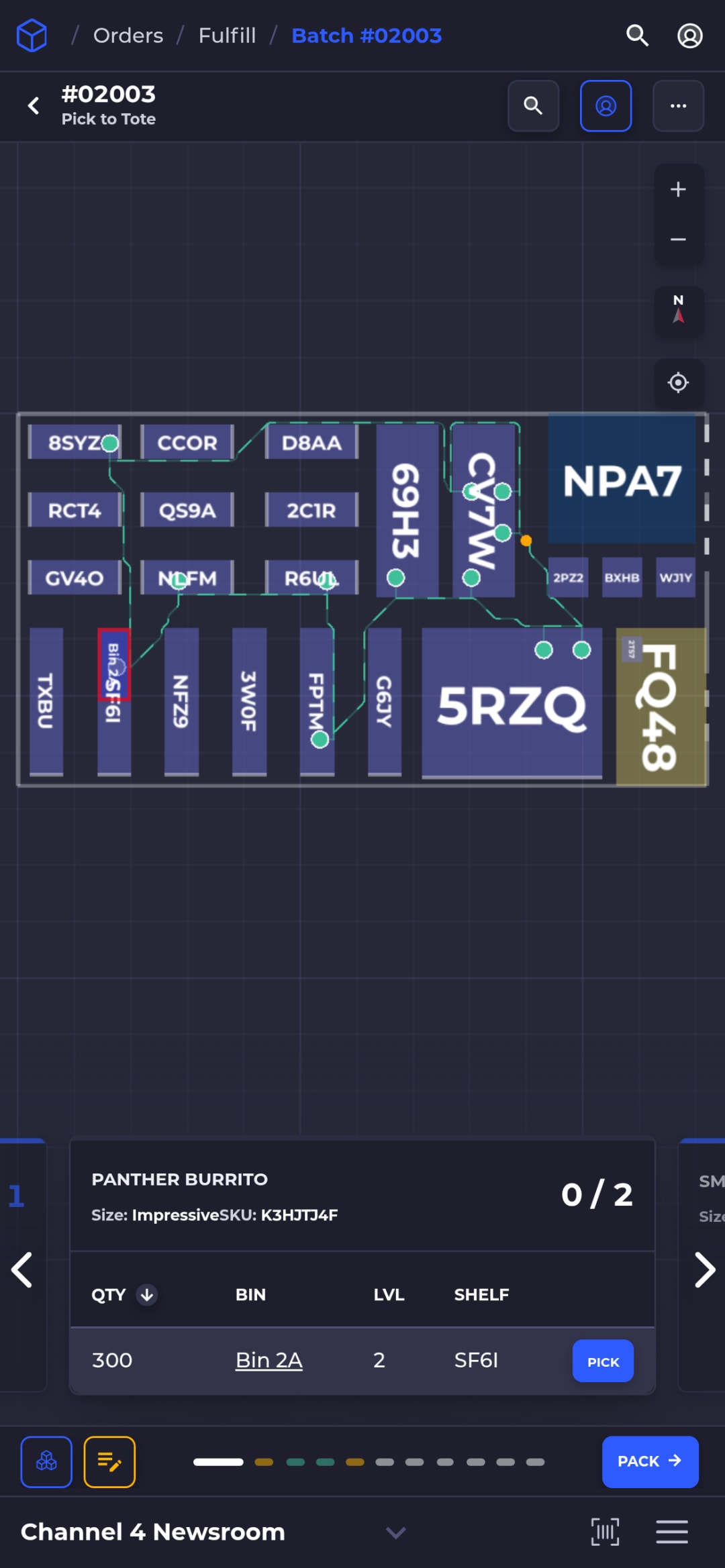Select Batch #02003 breadcrumb
The height and width of the screenshot is (1568, 725).
tap(367, 36)
